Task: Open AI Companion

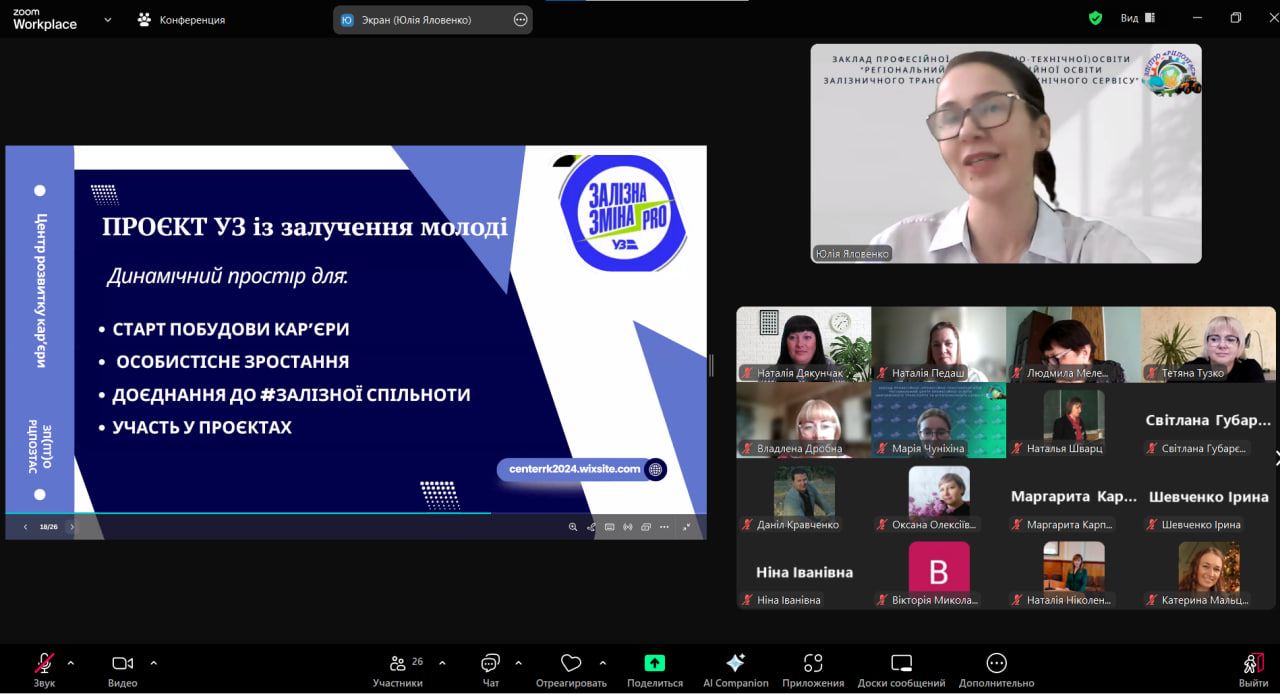Action: pyautogui.click(x=735, y=669)
